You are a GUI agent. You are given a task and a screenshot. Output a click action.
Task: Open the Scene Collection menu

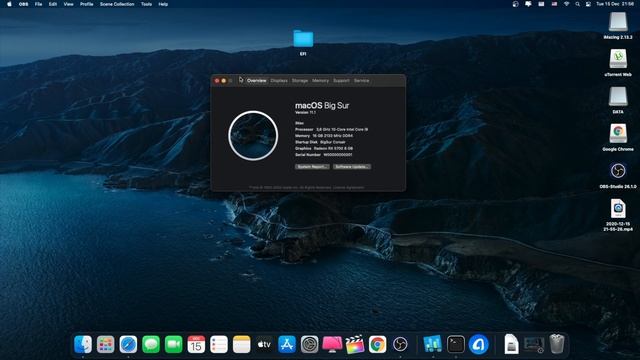pyautogui.click(x=117, y=4)
